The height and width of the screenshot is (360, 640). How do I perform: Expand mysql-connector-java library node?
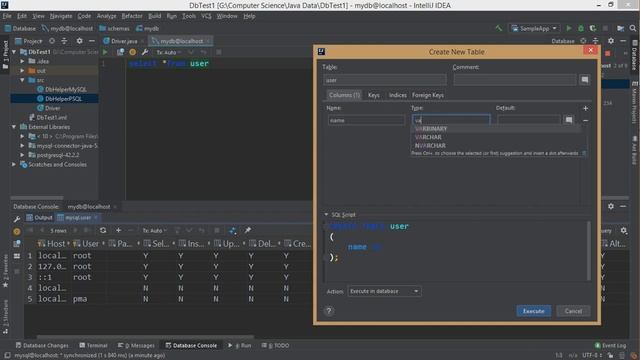pos(22,146)
